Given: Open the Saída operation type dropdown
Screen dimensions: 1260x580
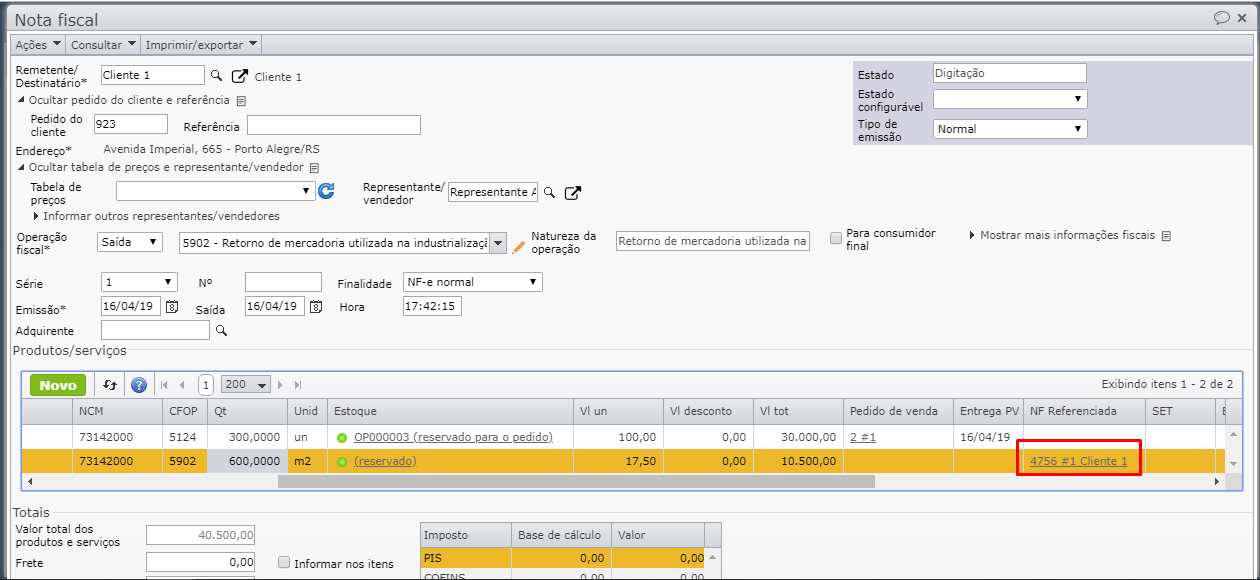Looking at the screenshot, I should point(130,242).
